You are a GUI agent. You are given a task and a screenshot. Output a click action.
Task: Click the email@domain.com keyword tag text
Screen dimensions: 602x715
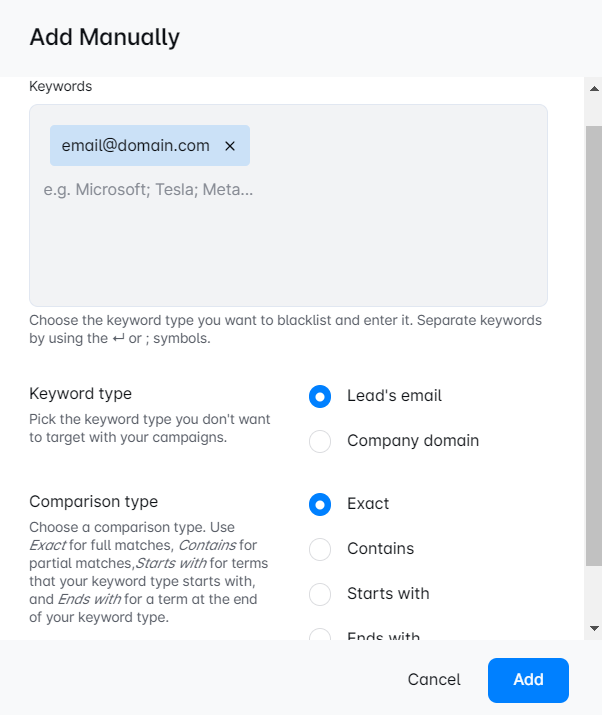click(x=135, y=146)
